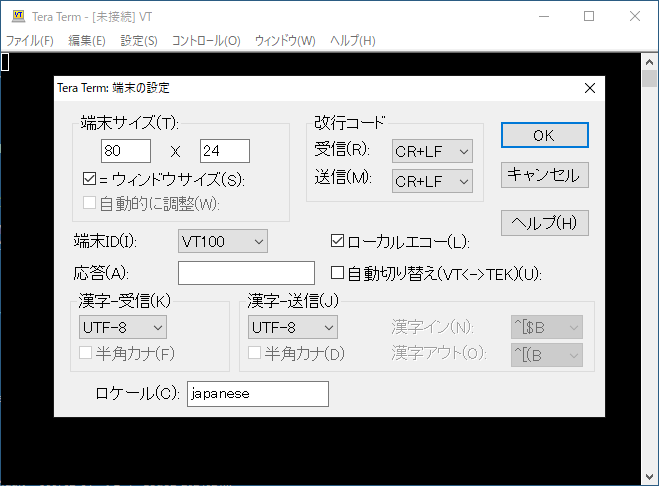The image size is (659, 486).
Task: Close the Tera Term main window
Action: [x=635, y=16]
